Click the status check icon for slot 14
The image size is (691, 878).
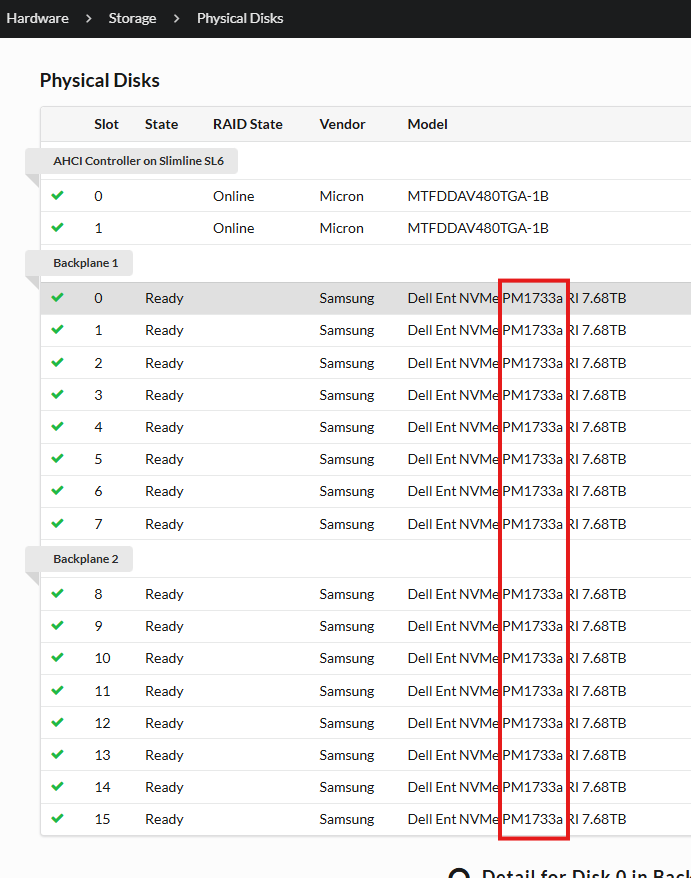pyautogui.click(x=57, y=786)
